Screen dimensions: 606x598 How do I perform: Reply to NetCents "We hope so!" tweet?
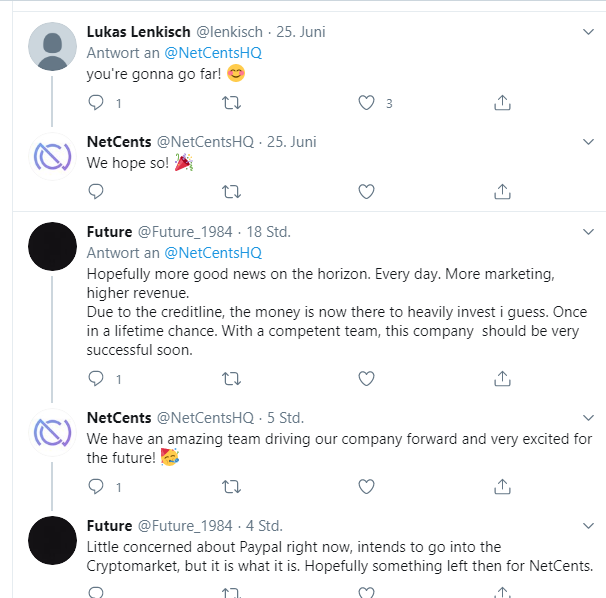pyautogui.click(x=96, y=190)
